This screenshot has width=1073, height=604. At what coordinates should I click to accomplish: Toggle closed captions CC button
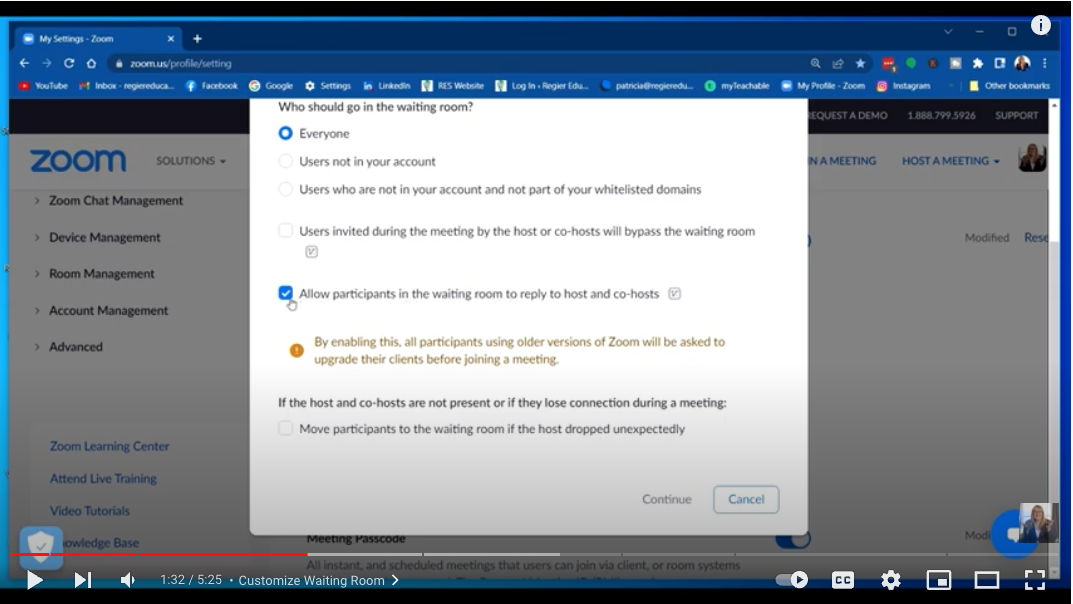coord(842,580)
